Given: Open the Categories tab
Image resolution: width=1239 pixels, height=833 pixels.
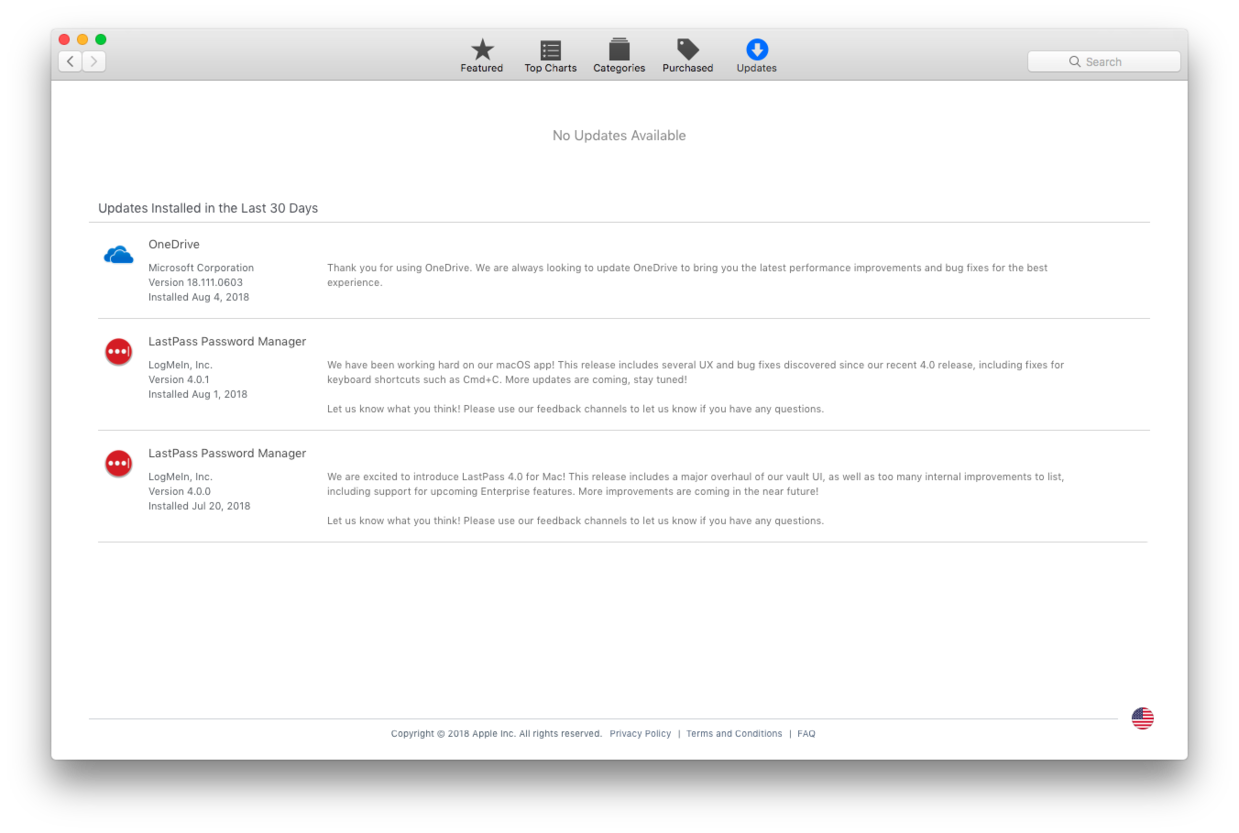Looking at the screenshot, I should pyautogui.click(x=619, y=56).
